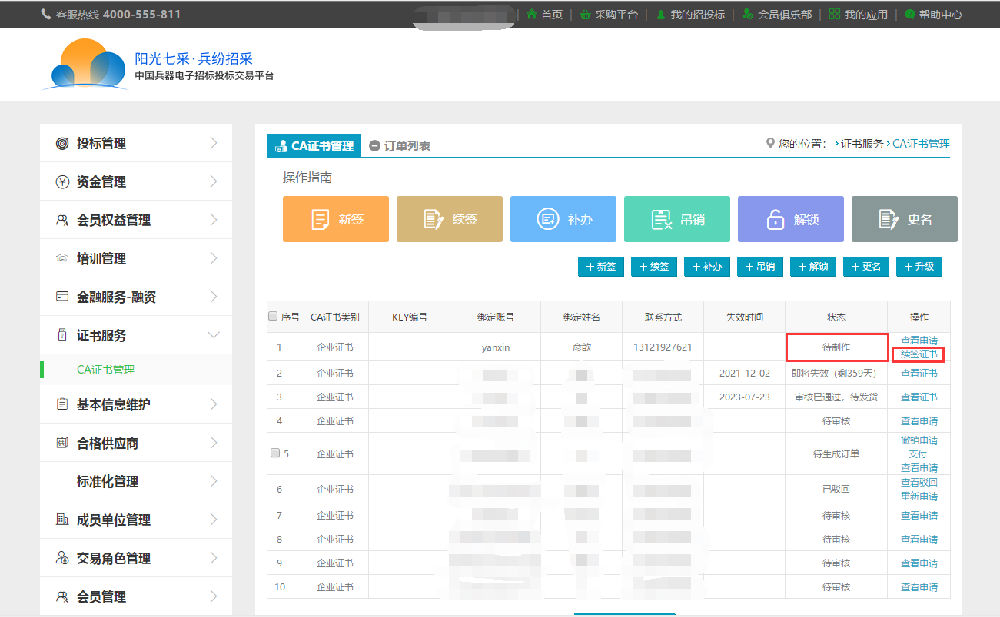Click 重新申请 link in row 6
Viewport: 1000px width, 617px height.
(x=919, y=496)
